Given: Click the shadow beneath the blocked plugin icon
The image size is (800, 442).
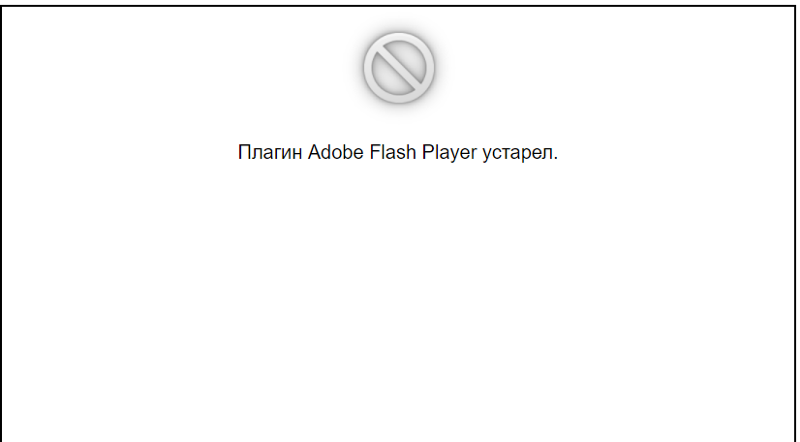Looking at the screenshot, I should tap(398, 108).
